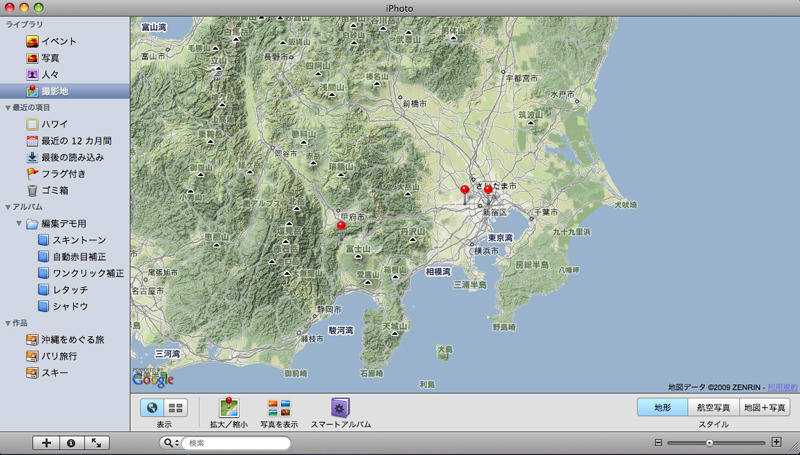Viewport: 800px width, 455px height.
Task: Open the search scope dropdown
Action: (x=171, y=443)
